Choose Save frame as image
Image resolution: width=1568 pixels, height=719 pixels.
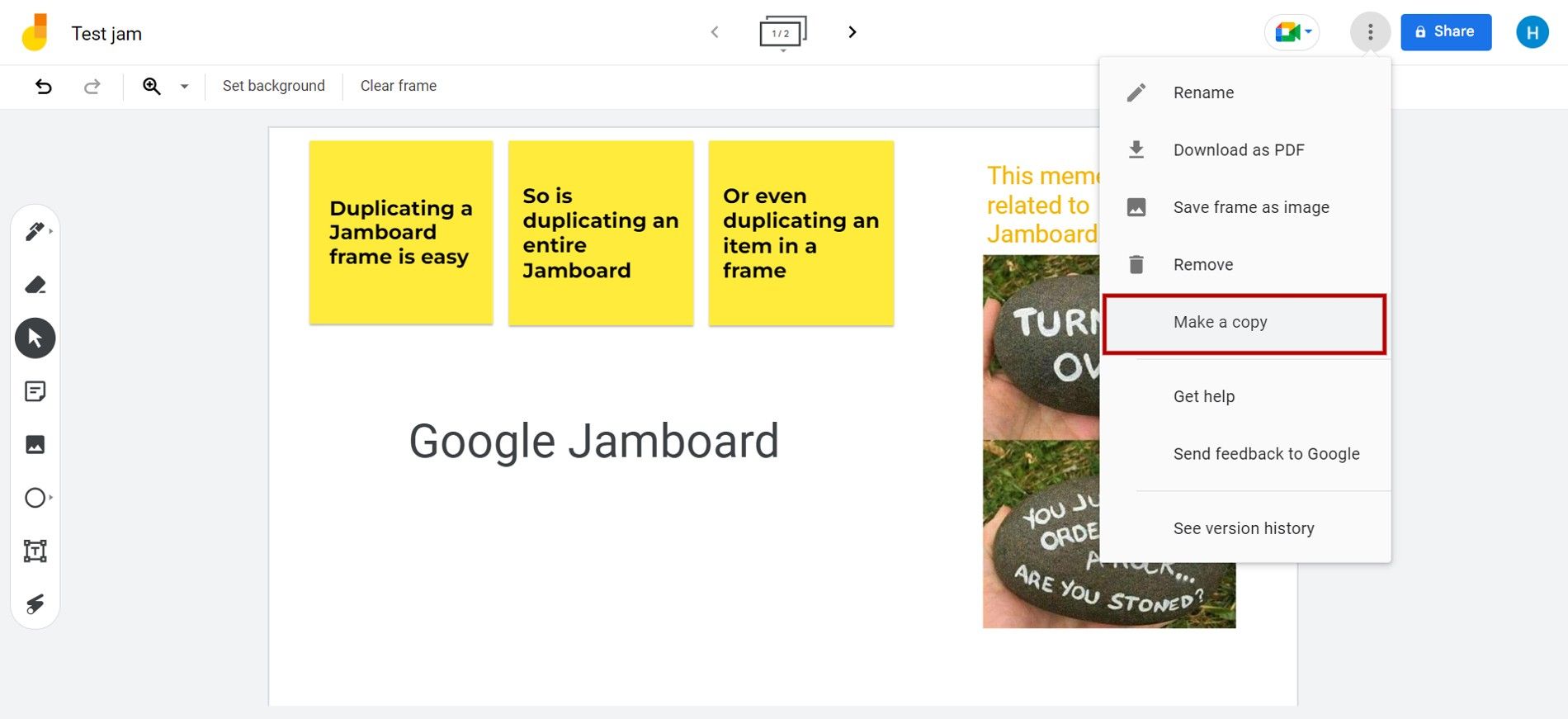coord(1245,207)
